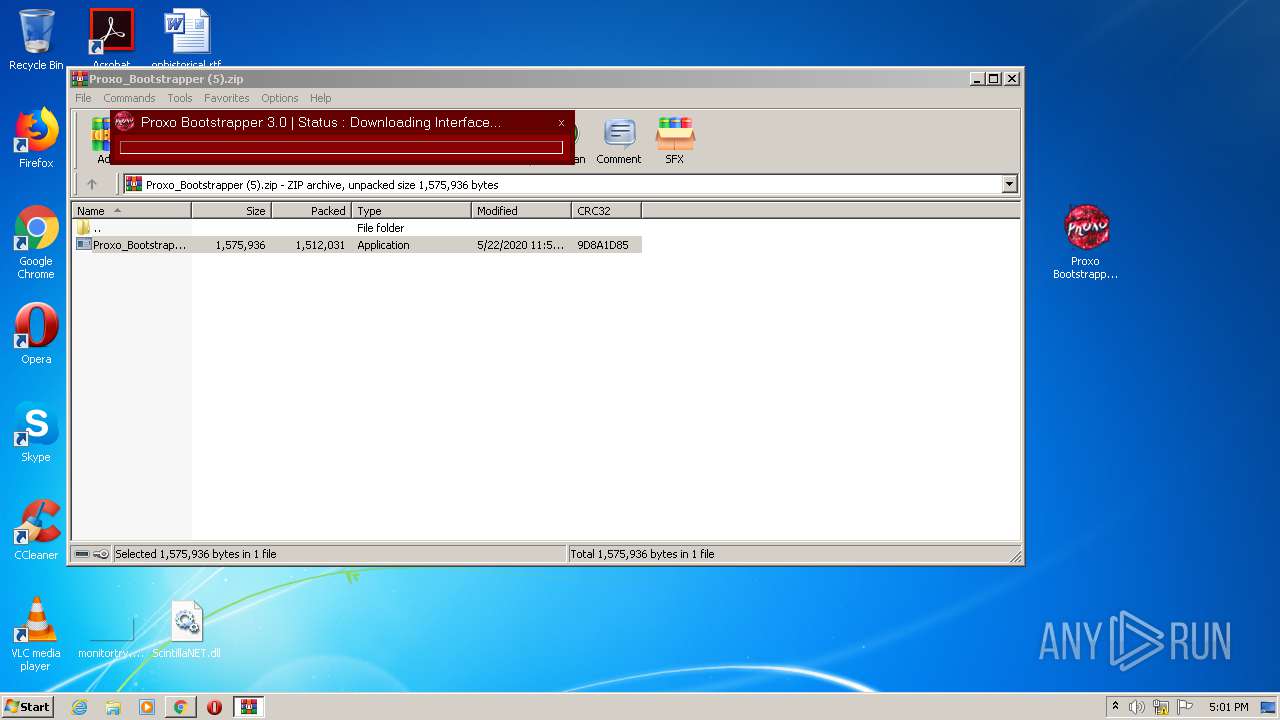Image resolution: width=1280 pixels, height=720 pixels.
Task: Open the Help menu
Action: pyautogui.click(x=320, y=98)
